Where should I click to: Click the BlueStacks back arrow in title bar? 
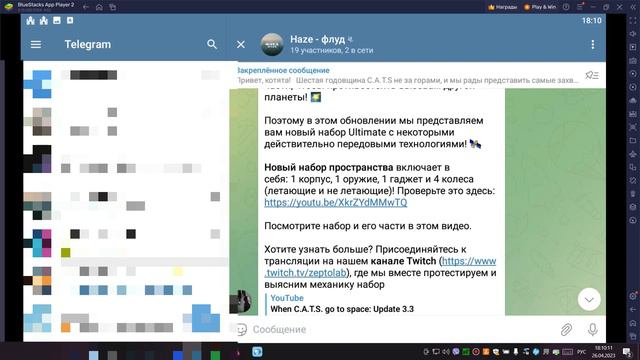point(86,7)
